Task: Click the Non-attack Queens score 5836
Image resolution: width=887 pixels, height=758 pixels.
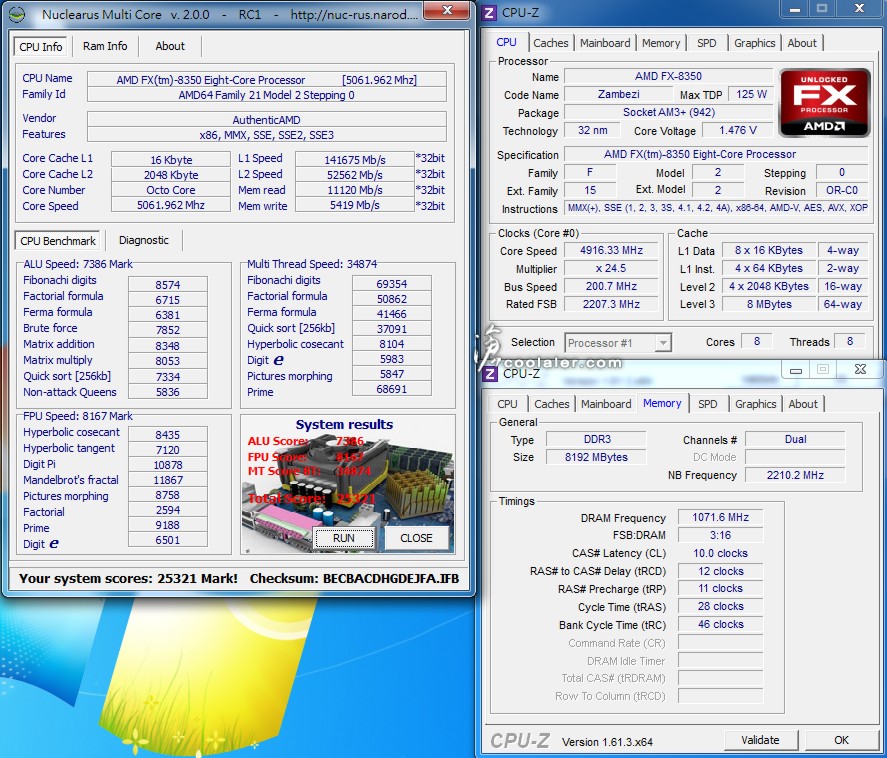Action: click(x=167, y=391)
